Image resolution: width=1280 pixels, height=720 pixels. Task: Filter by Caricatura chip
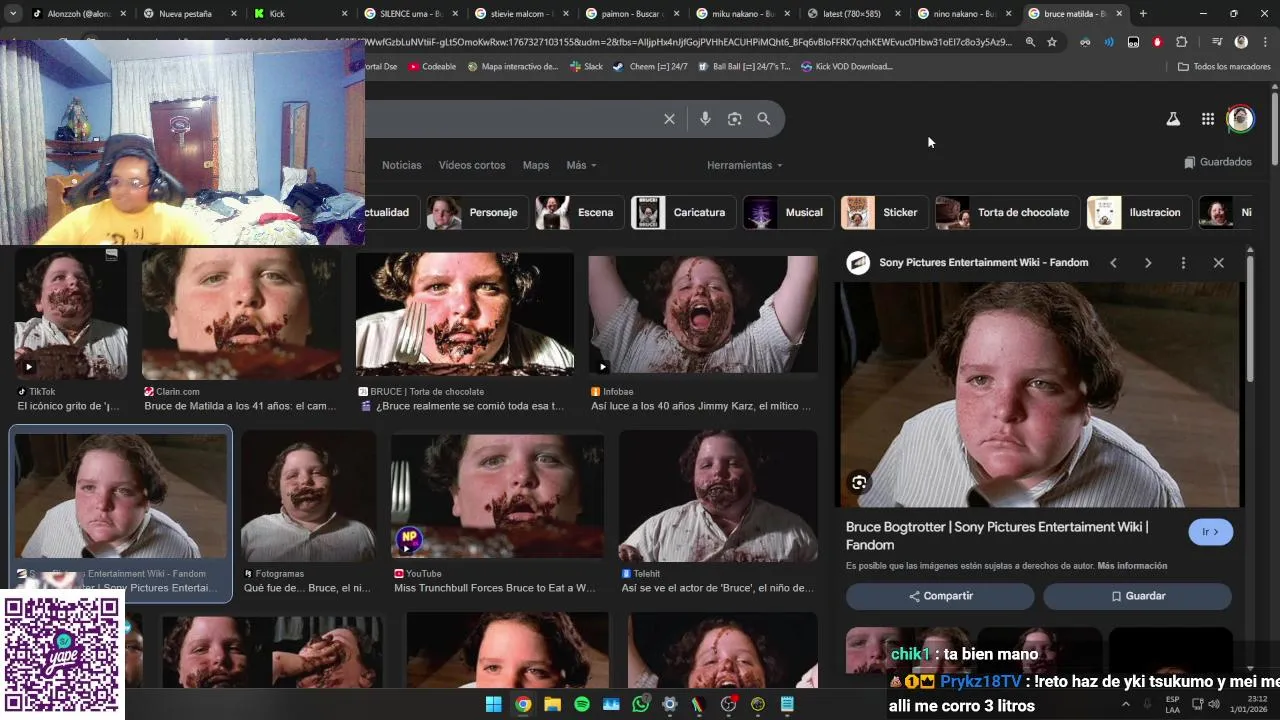click(684, 212)
